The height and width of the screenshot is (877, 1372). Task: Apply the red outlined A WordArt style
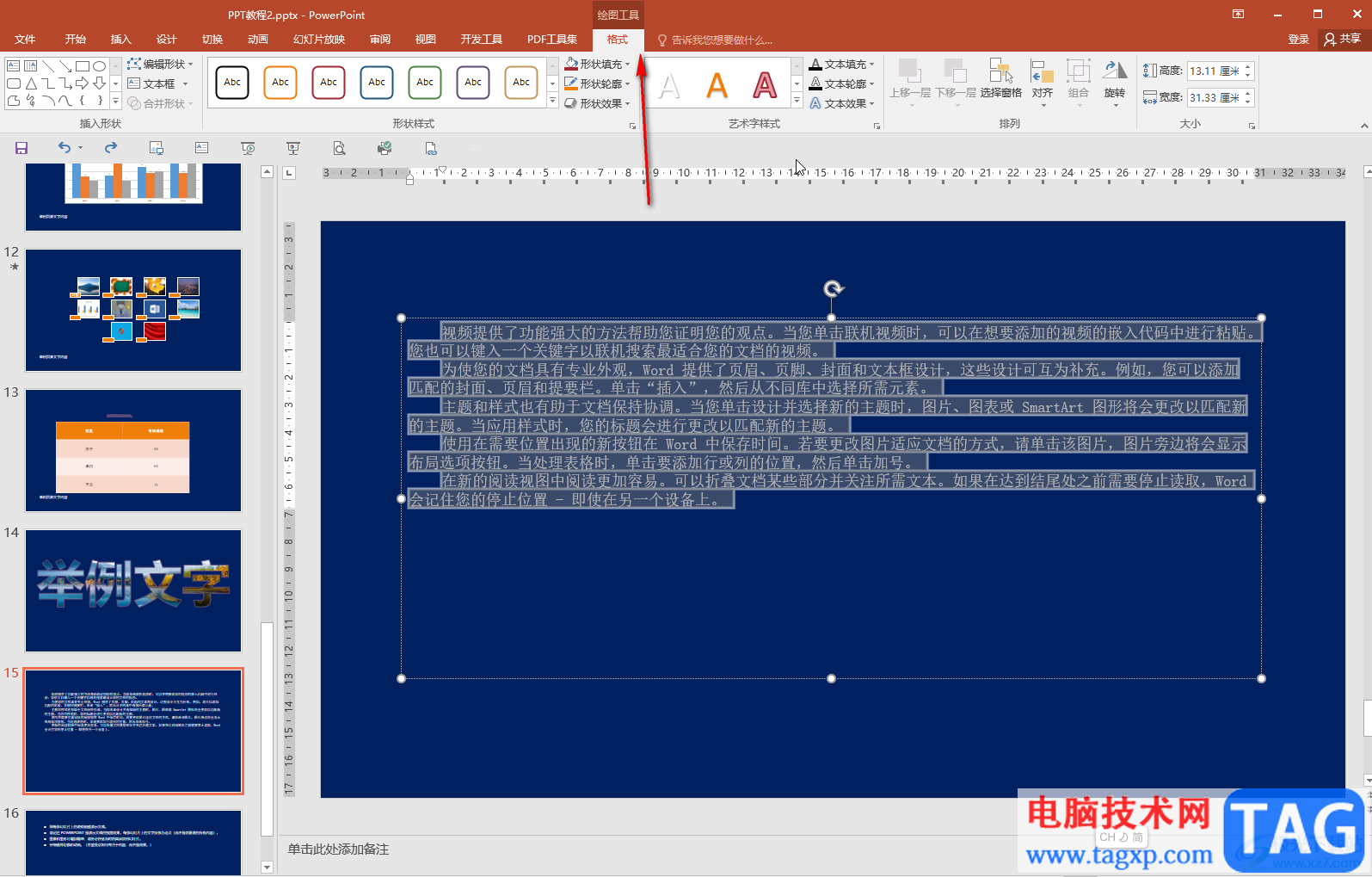point(765,85)
